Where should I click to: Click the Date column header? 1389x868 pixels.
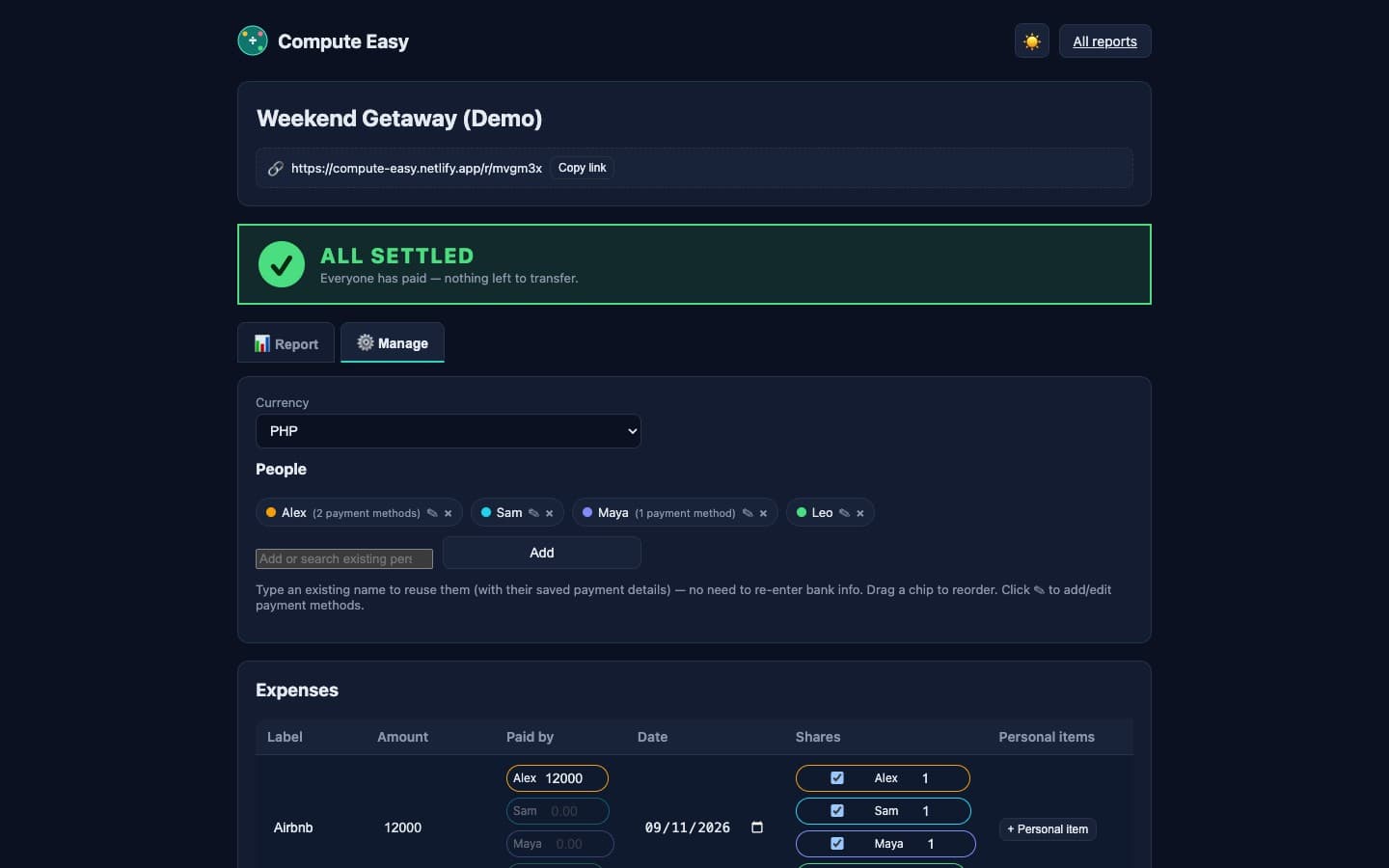(652, 737)
